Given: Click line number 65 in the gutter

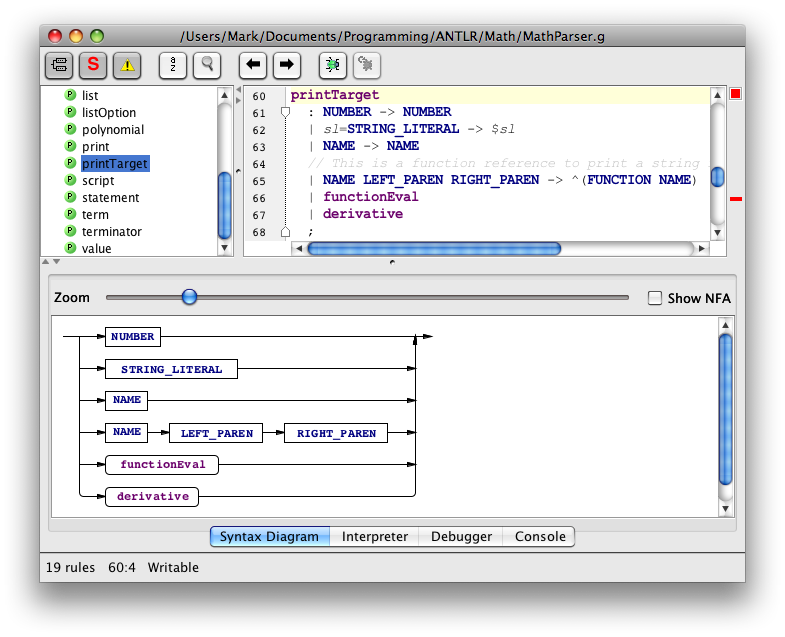Looking at the screenshot, I should pos(259,181).
